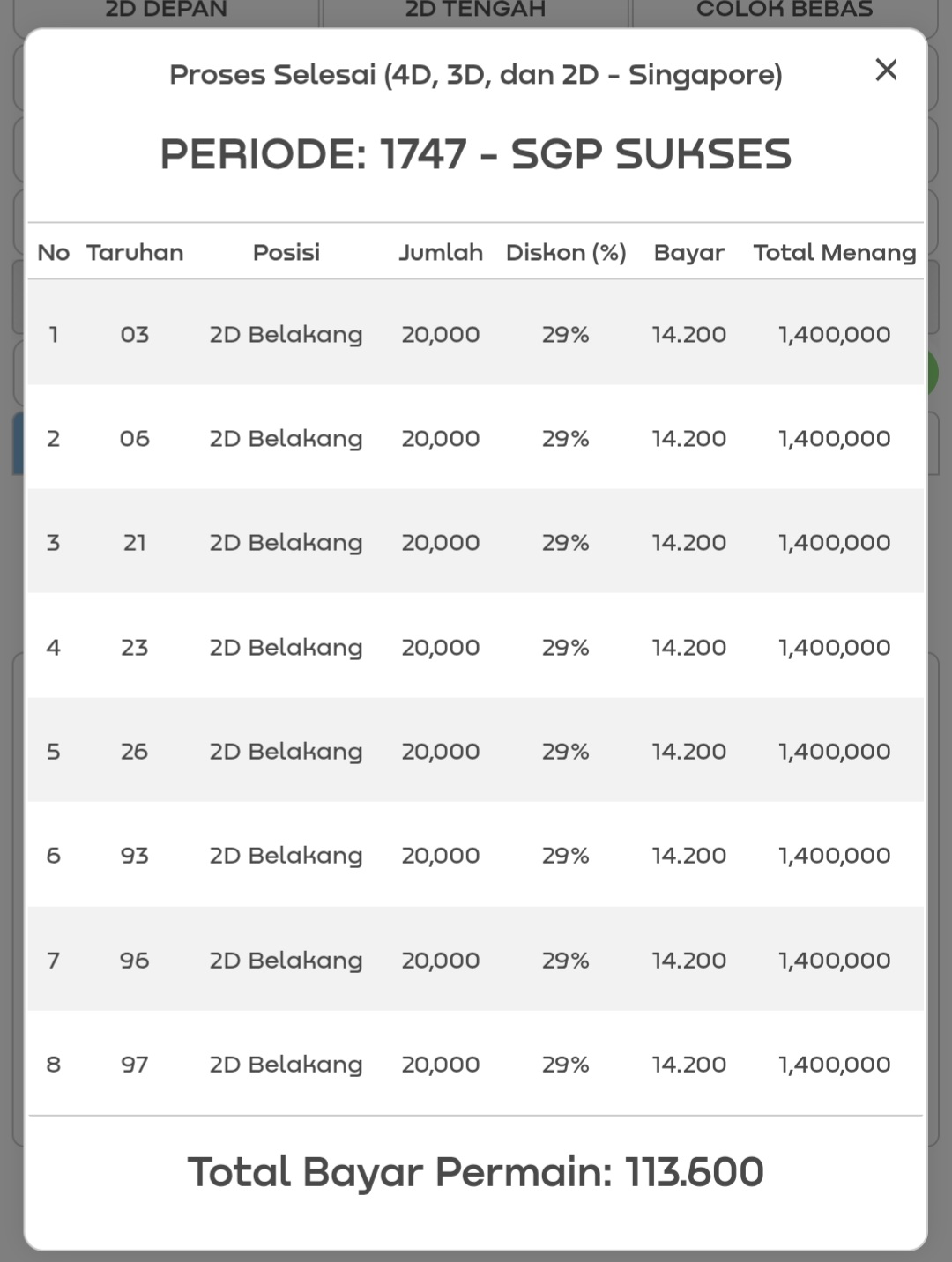
Task: Click the Taruhan column header
Action: tap(135, 253)
